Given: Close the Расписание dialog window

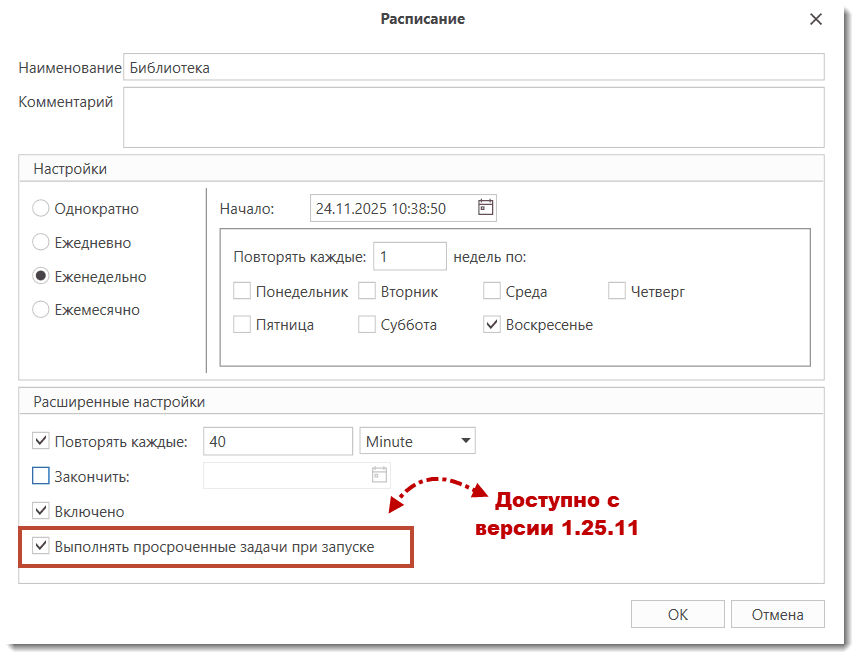Looking at the screenshot, I should 816,19.
